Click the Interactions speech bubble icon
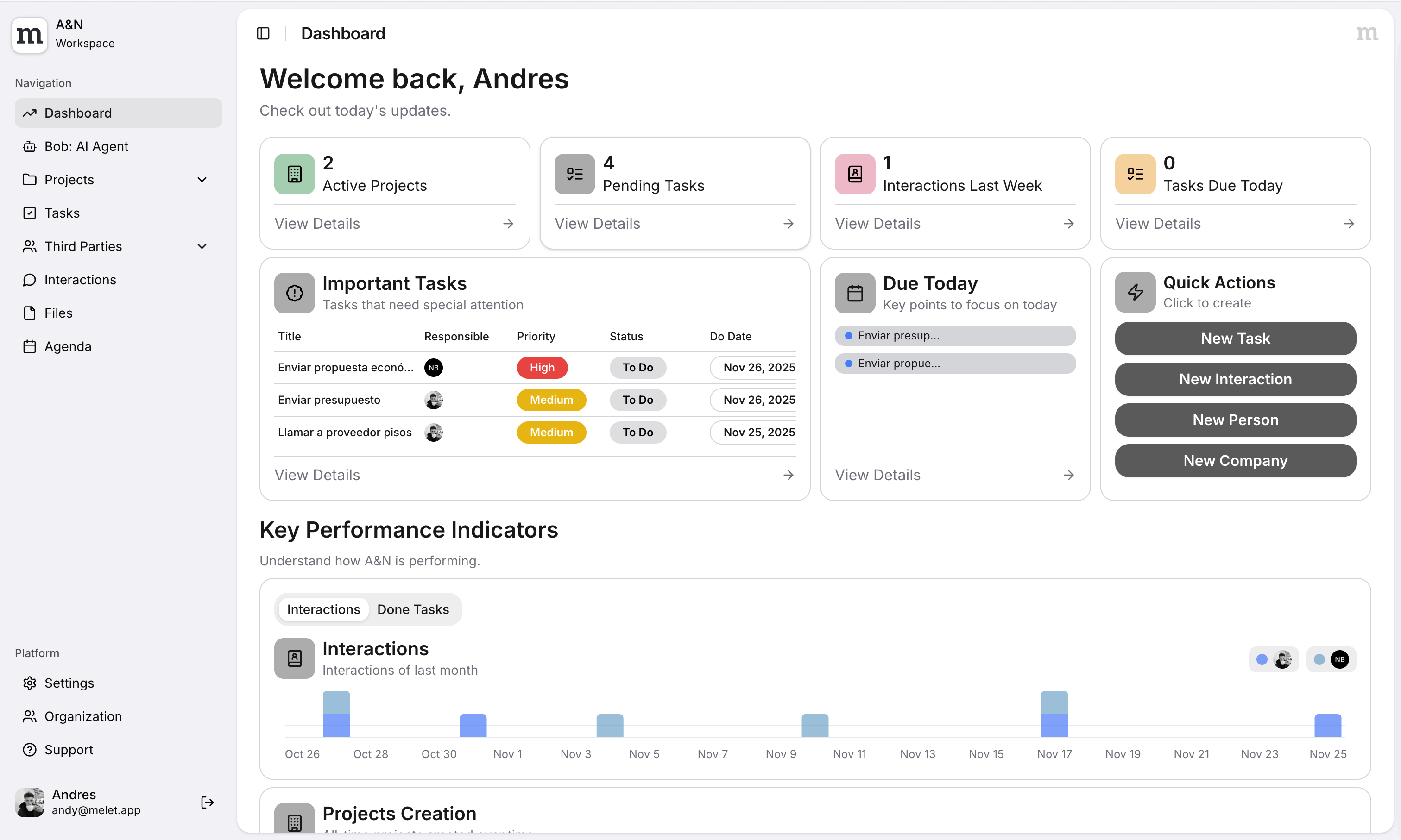1401x840 pixels. pos(29,280)
